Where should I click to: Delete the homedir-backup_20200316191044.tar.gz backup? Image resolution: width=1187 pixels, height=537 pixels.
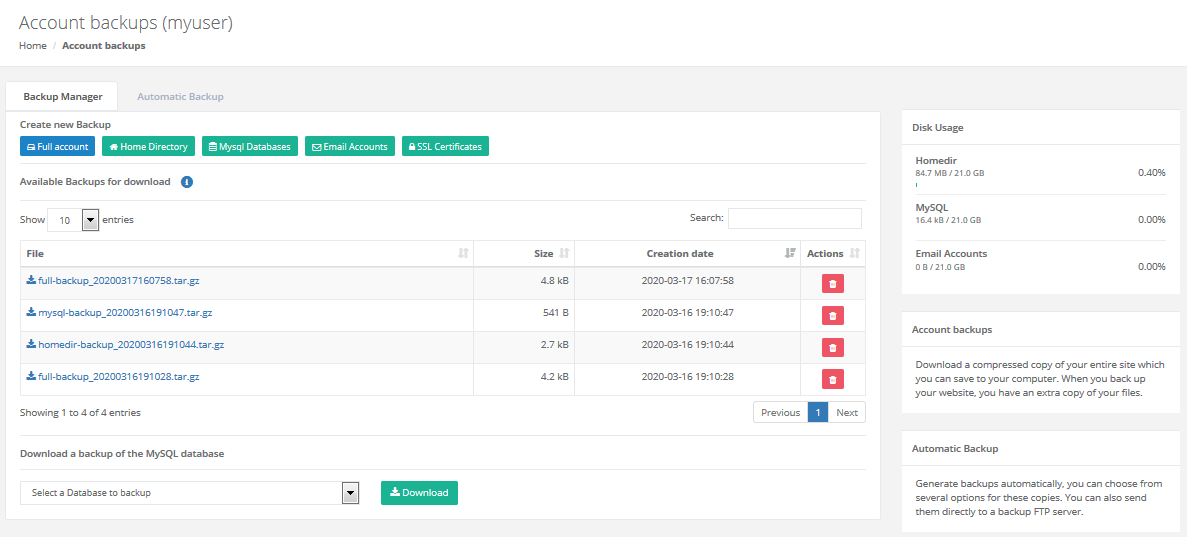[x=833, y=348]
